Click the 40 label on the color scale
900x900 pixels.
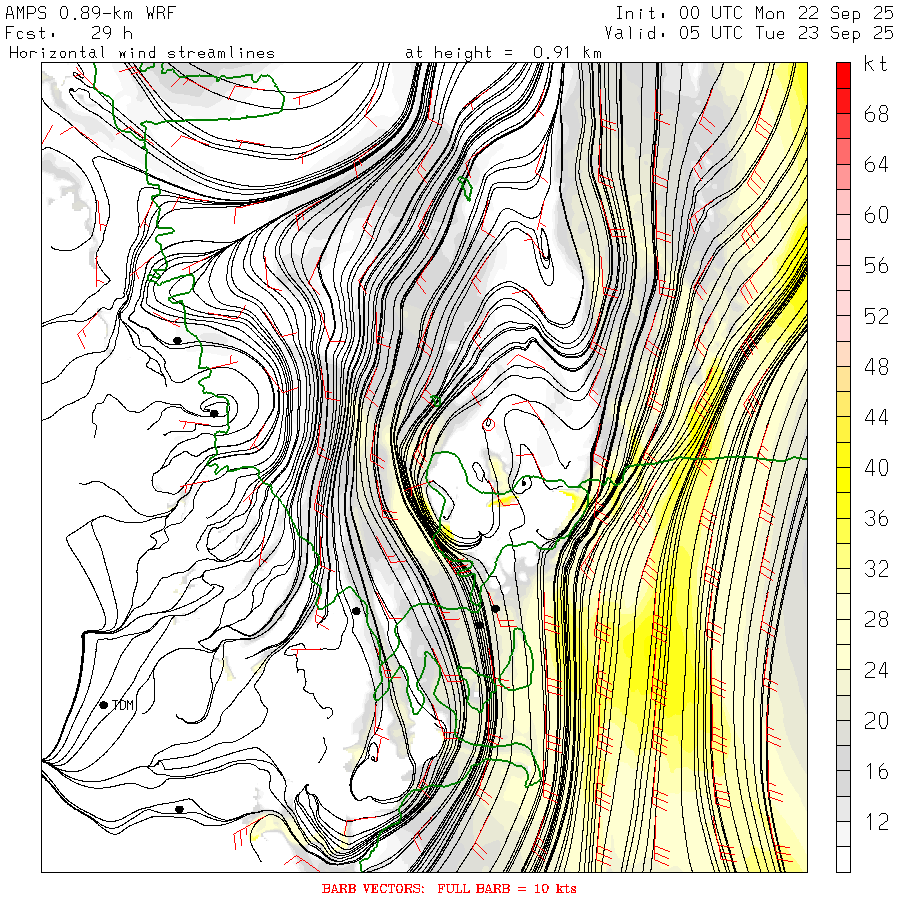(x=876, y=468)
